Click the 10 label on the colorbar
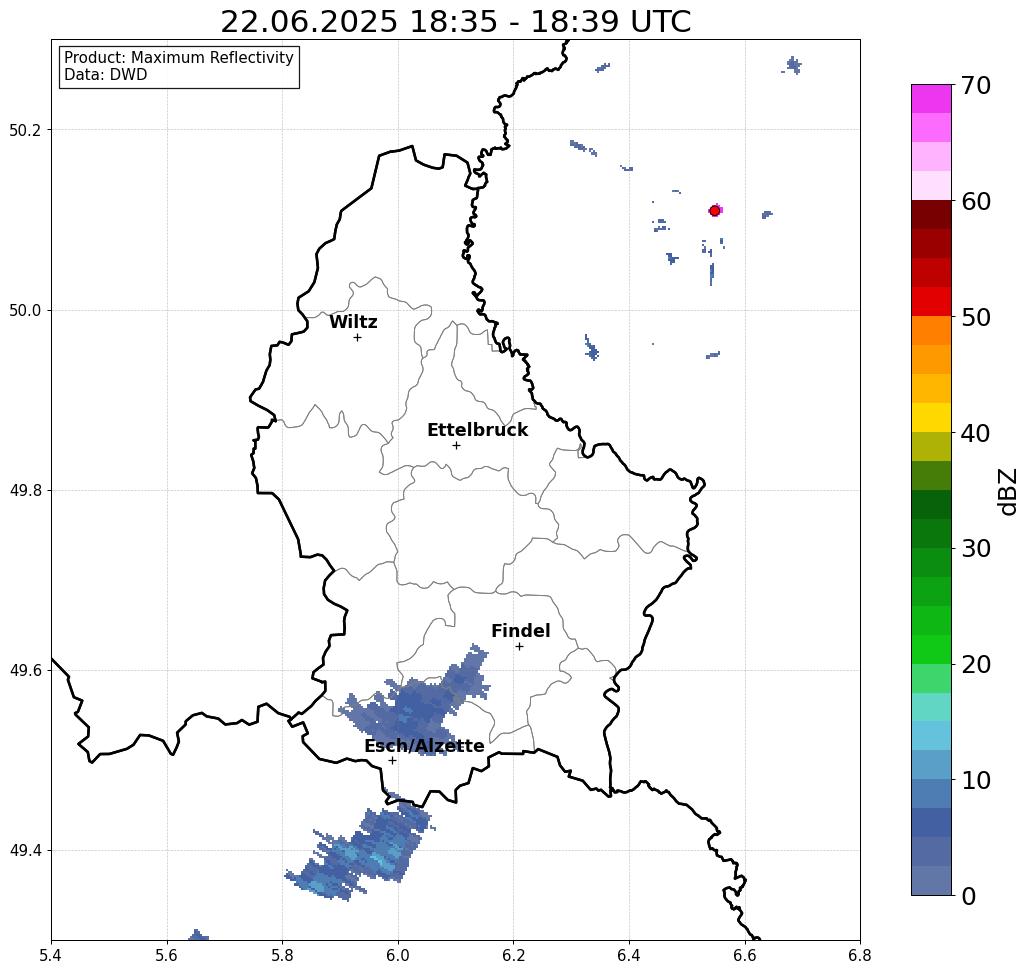1029x973 pixels. point(976,780)
